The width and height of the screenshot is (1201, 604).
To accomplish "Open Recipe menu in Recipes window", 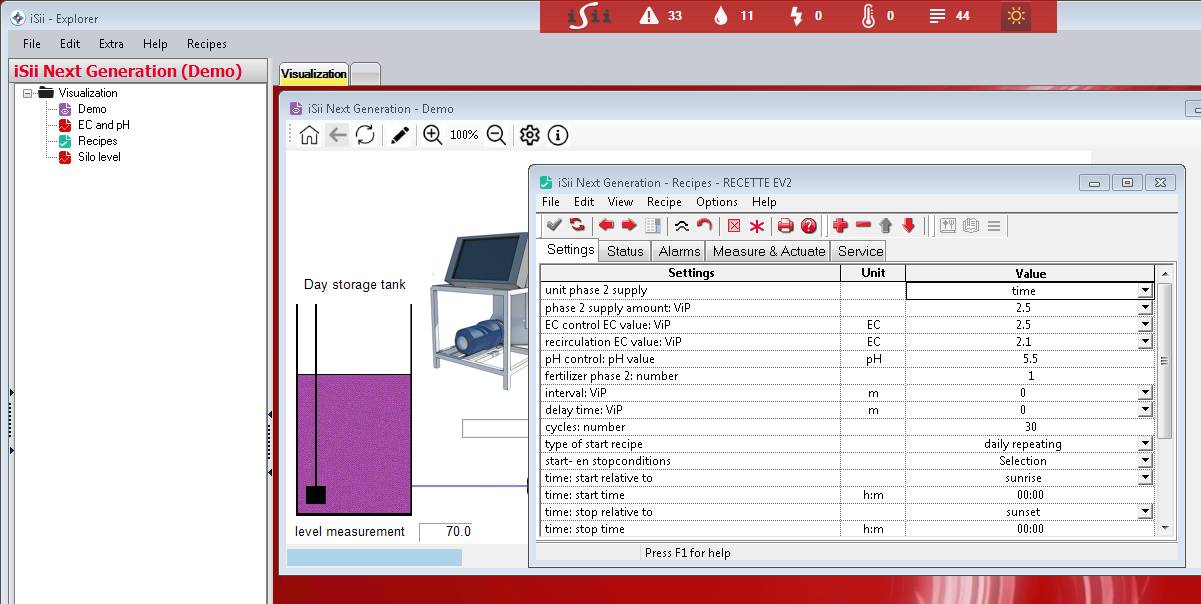I will tap(665, 202).
